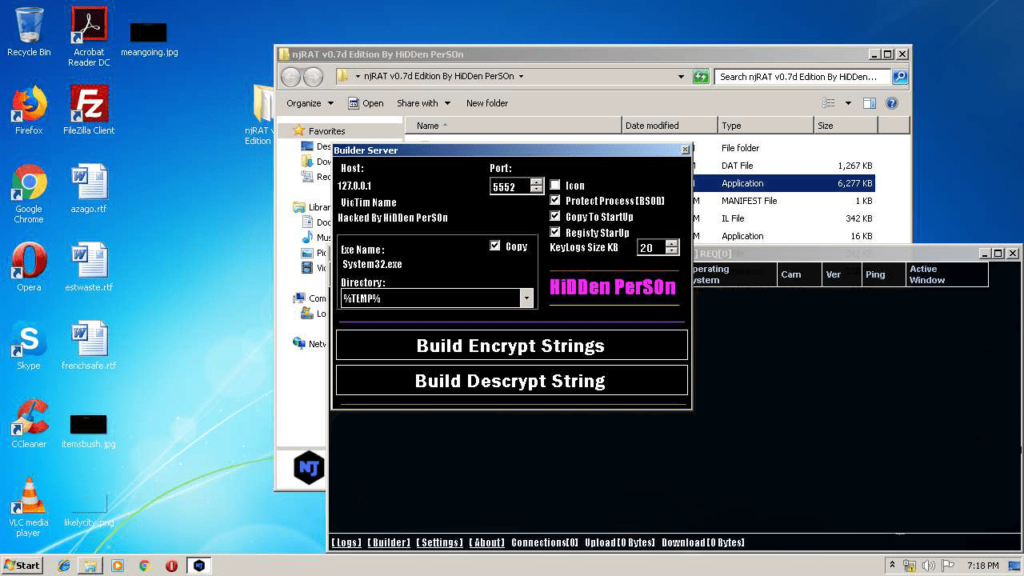This screenshot has width=1024, height=576.
Task: Open the Firefox desktop shortcut
Action: 29,110
